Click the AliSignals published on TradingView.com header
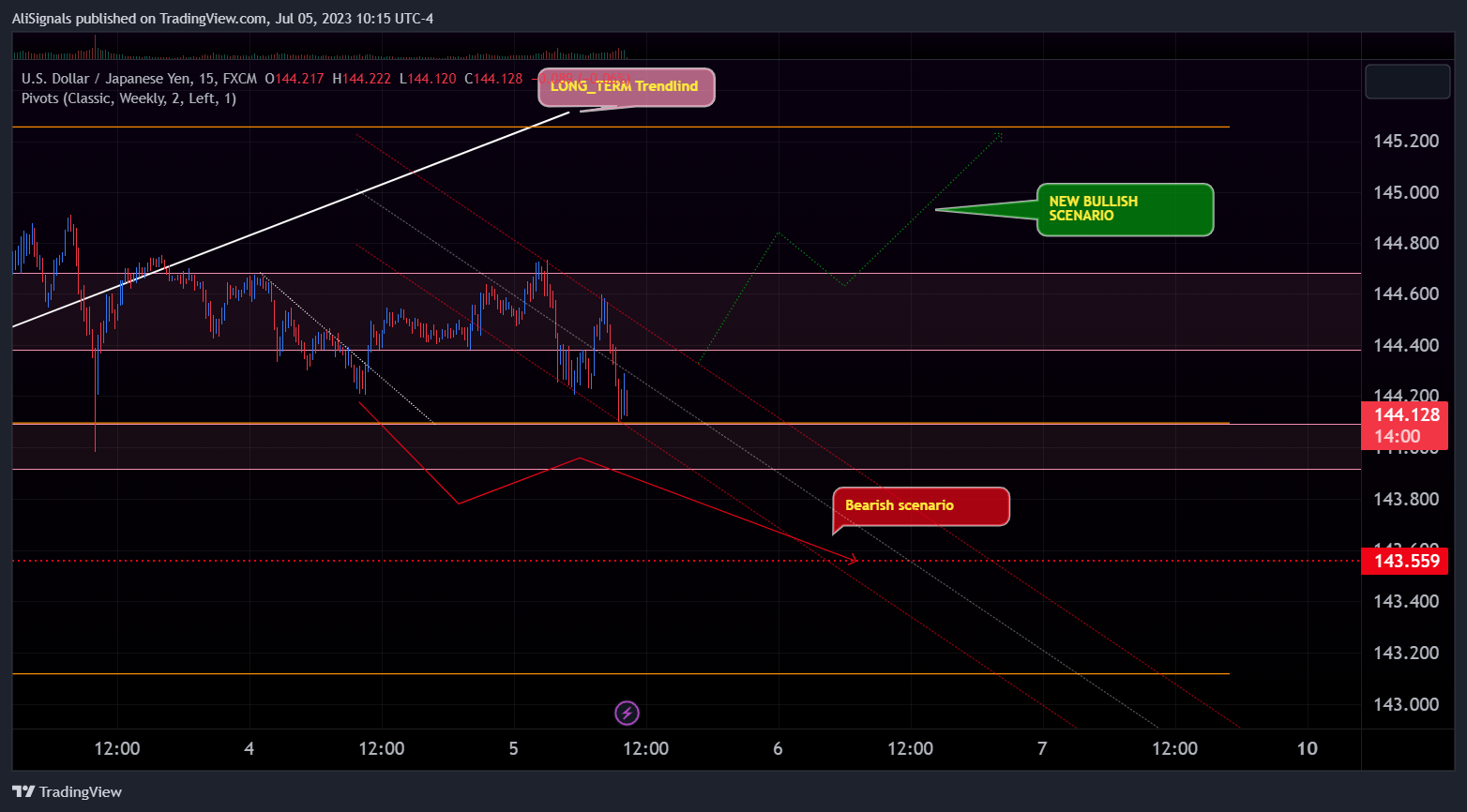Image resolution: width=1467 pixels, height=812 pixels. tap(222, 19)
